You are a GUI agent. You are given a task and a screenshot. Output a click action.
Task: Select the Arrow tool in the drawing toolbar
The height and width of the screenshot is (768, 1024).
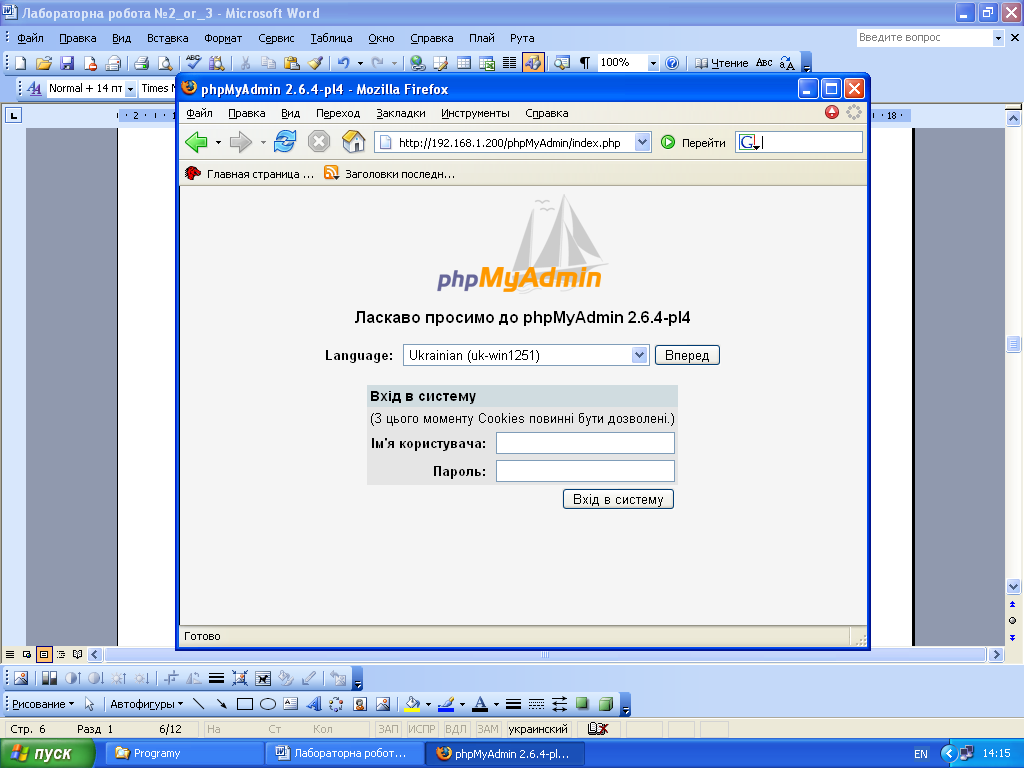point(221,704)
